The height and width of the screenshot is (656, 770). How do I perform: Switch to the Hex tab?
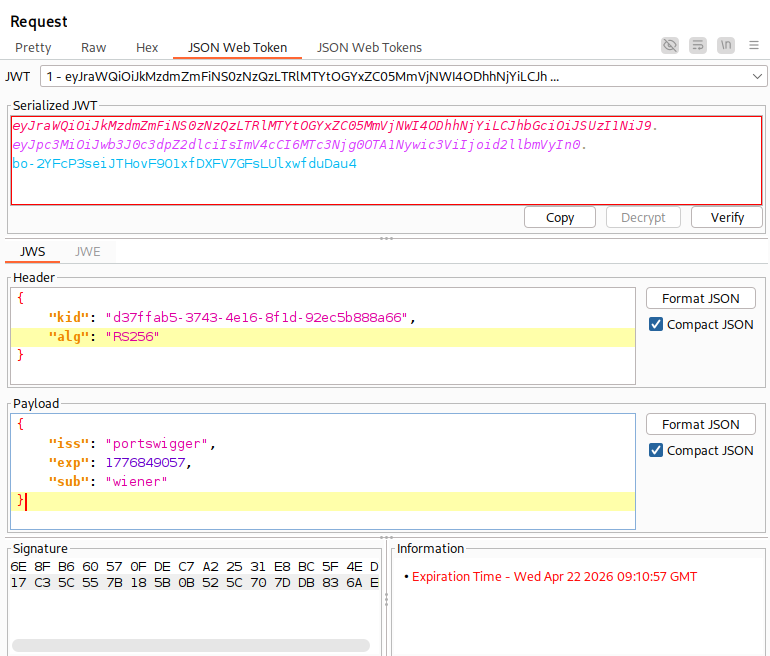pyautogui.click(x=147, y=48)
